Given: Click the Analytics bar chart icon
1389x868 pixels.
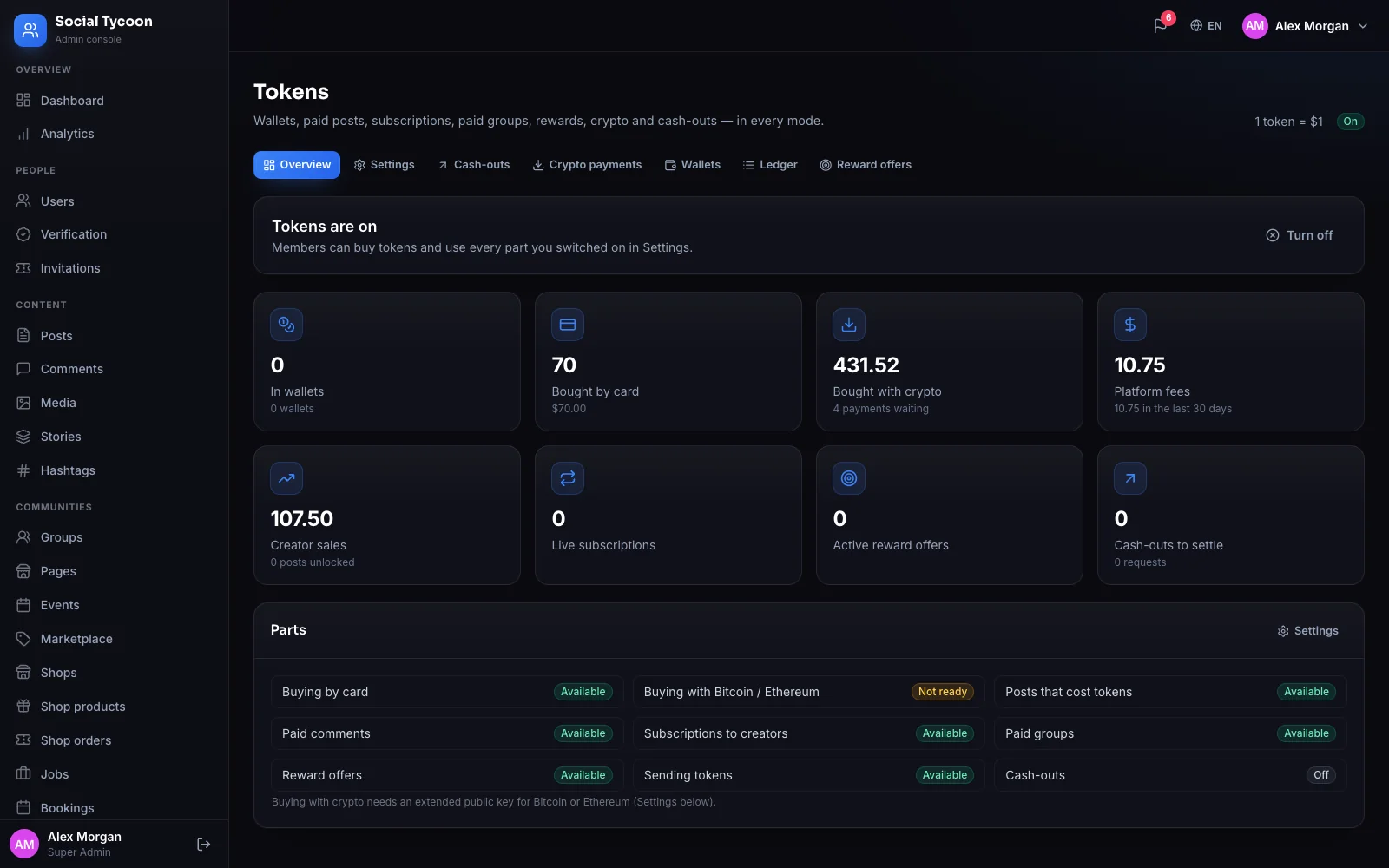Looking at the screenshot, I should click(x=23, y=134).
